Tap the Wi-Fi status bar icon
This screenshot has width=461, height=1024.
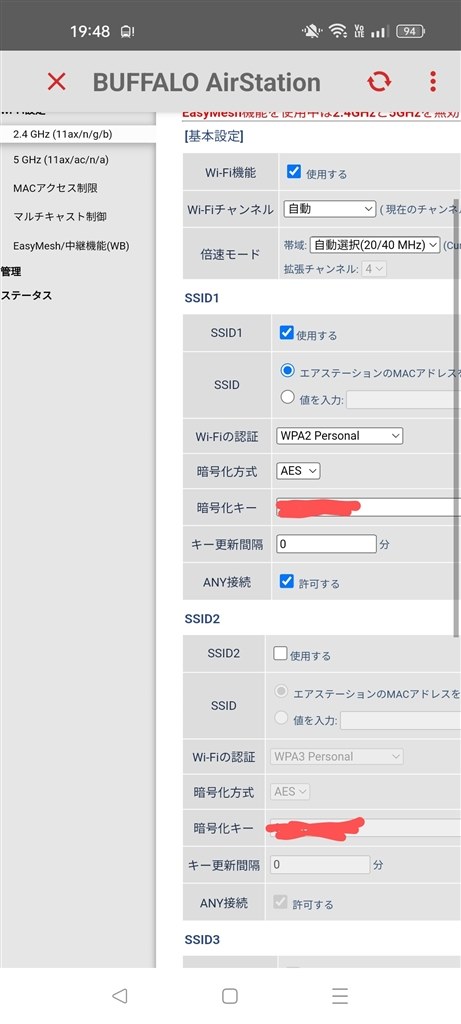coord(338,31)
